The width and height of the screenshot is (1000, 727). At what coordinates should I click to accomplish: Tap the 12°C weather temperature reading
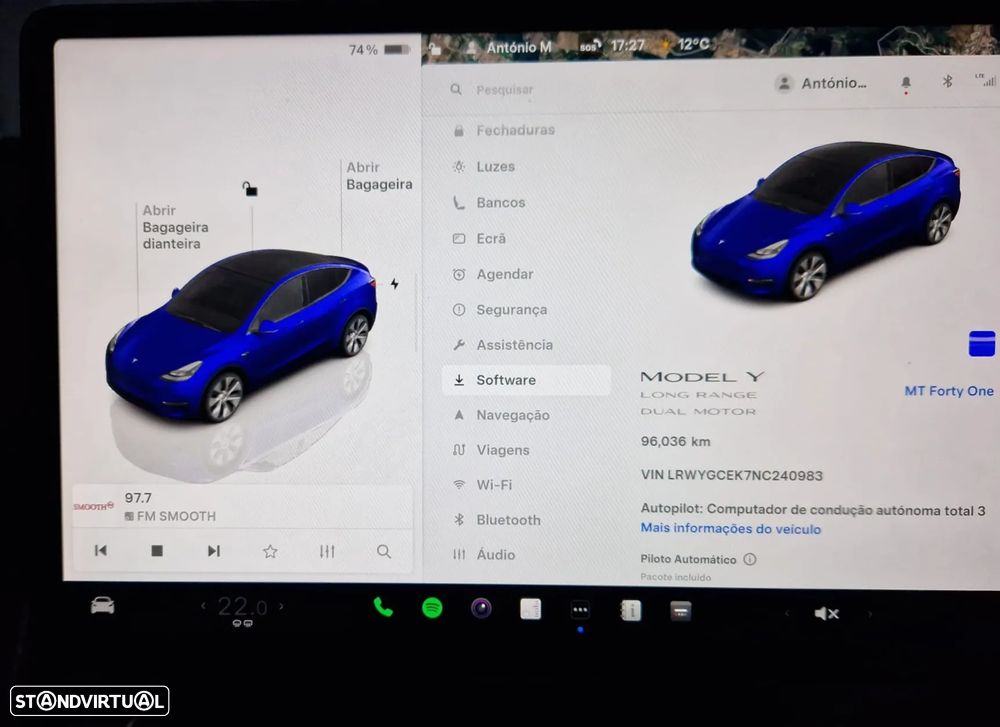(693, 45)
